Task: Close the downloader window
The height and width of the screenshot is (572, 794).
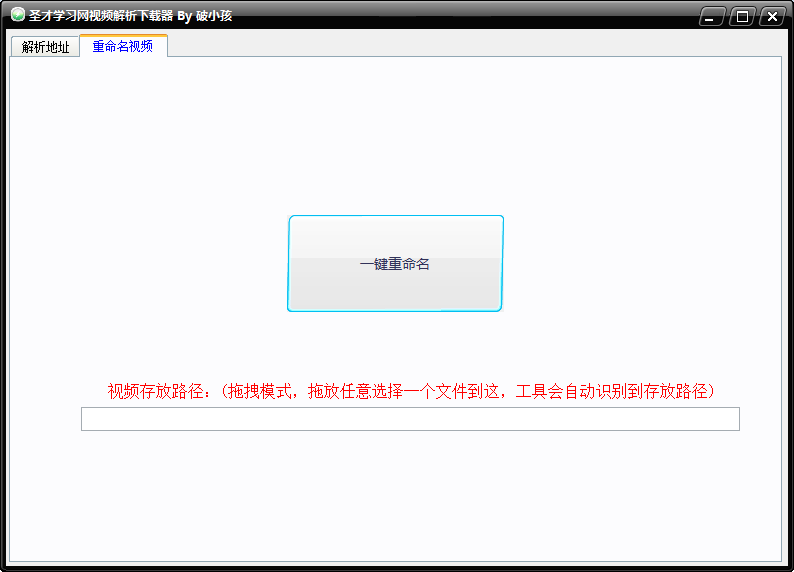Action: click(772, 16)
